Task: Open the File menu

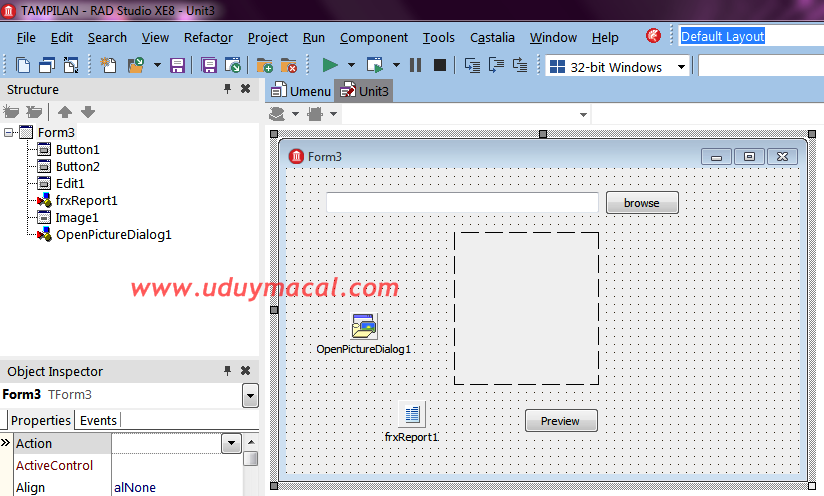Action: [26, 38]
